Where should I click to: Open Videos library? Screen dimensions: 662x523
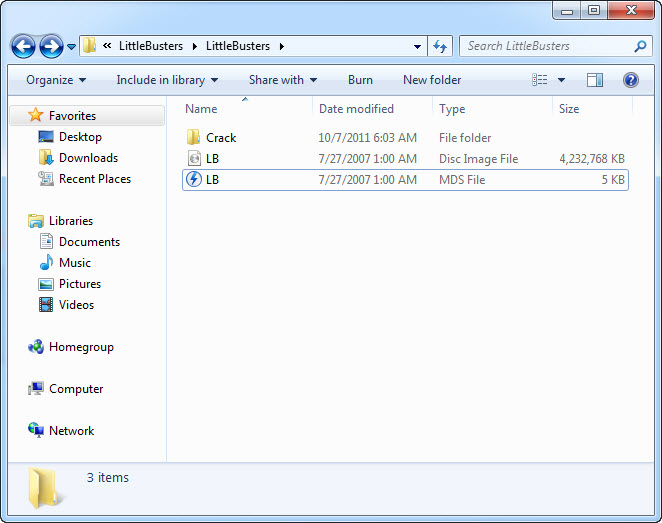click(76, 305)
